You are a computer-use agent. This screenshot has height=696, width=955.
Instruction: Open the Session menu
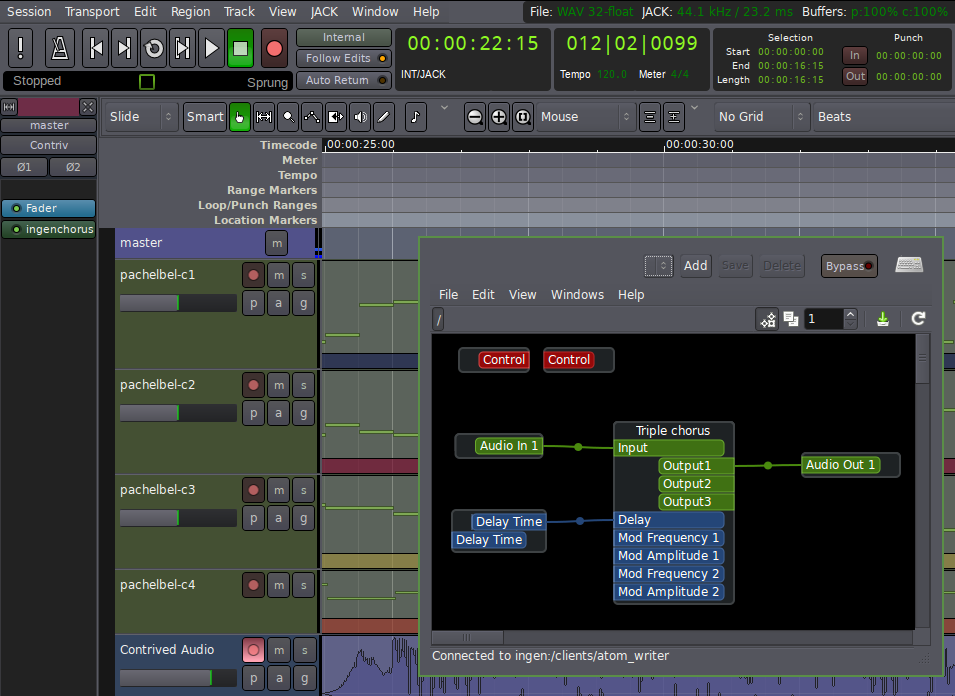click(x=29, y=12)
